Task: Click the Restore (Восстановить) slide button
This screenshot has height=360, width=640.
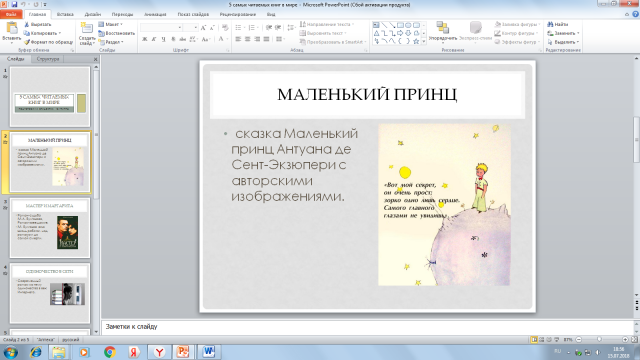Action: 117,33
